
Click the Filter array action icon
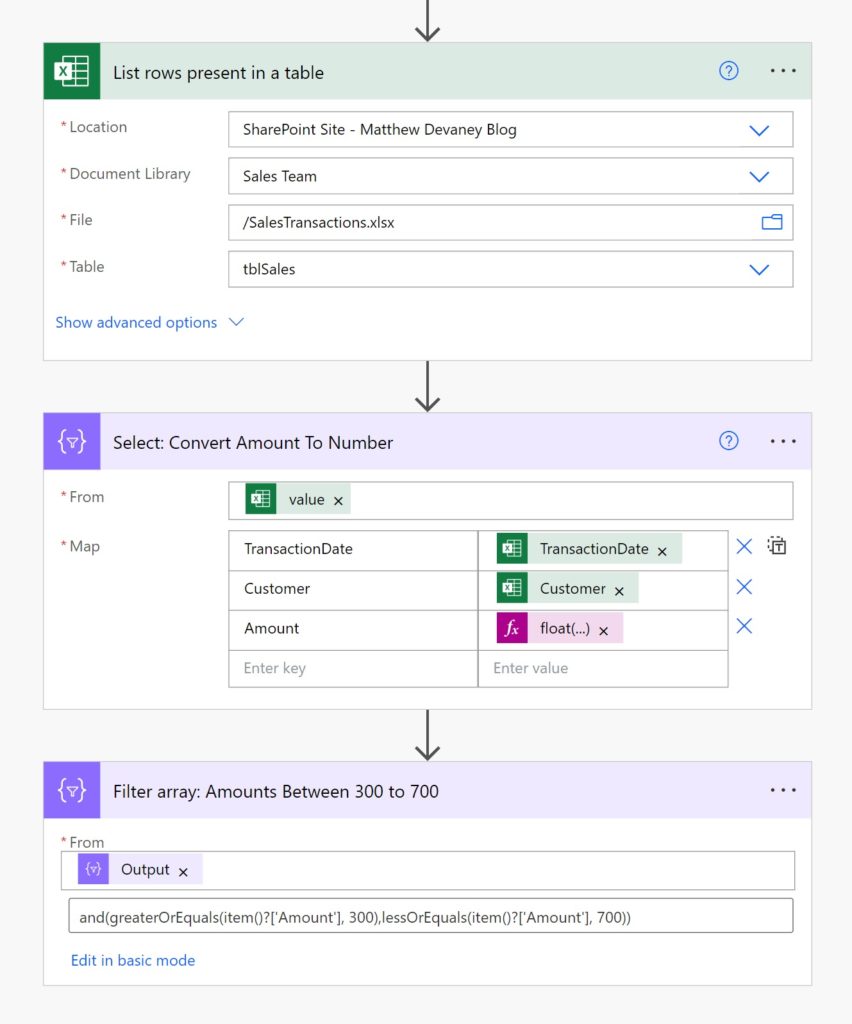pos(72,790)
